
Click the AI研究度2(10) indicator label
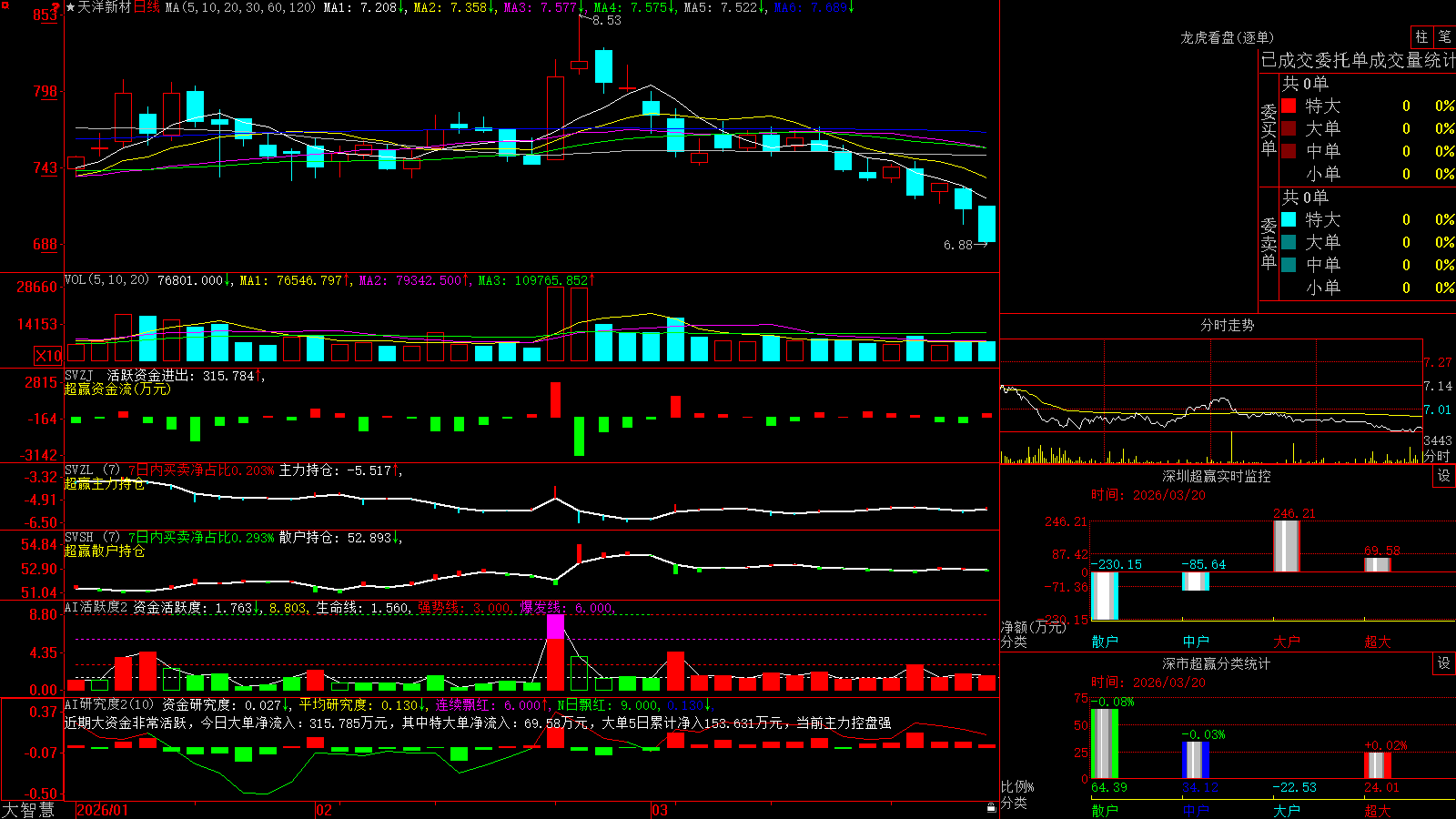[109, 704]
